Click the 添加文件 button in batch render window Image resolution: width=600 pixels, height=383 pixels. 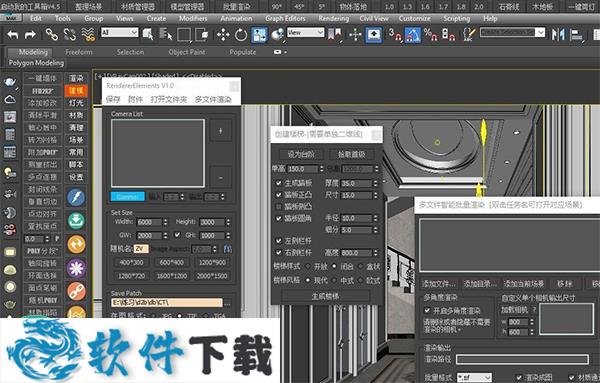click(x=439, y=284)
